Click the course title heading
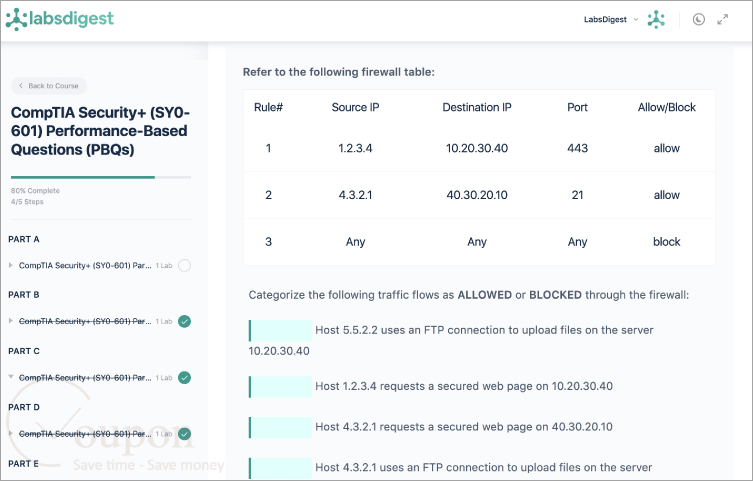The width and height of the screenshot is (753, 481). click(100, 131)
